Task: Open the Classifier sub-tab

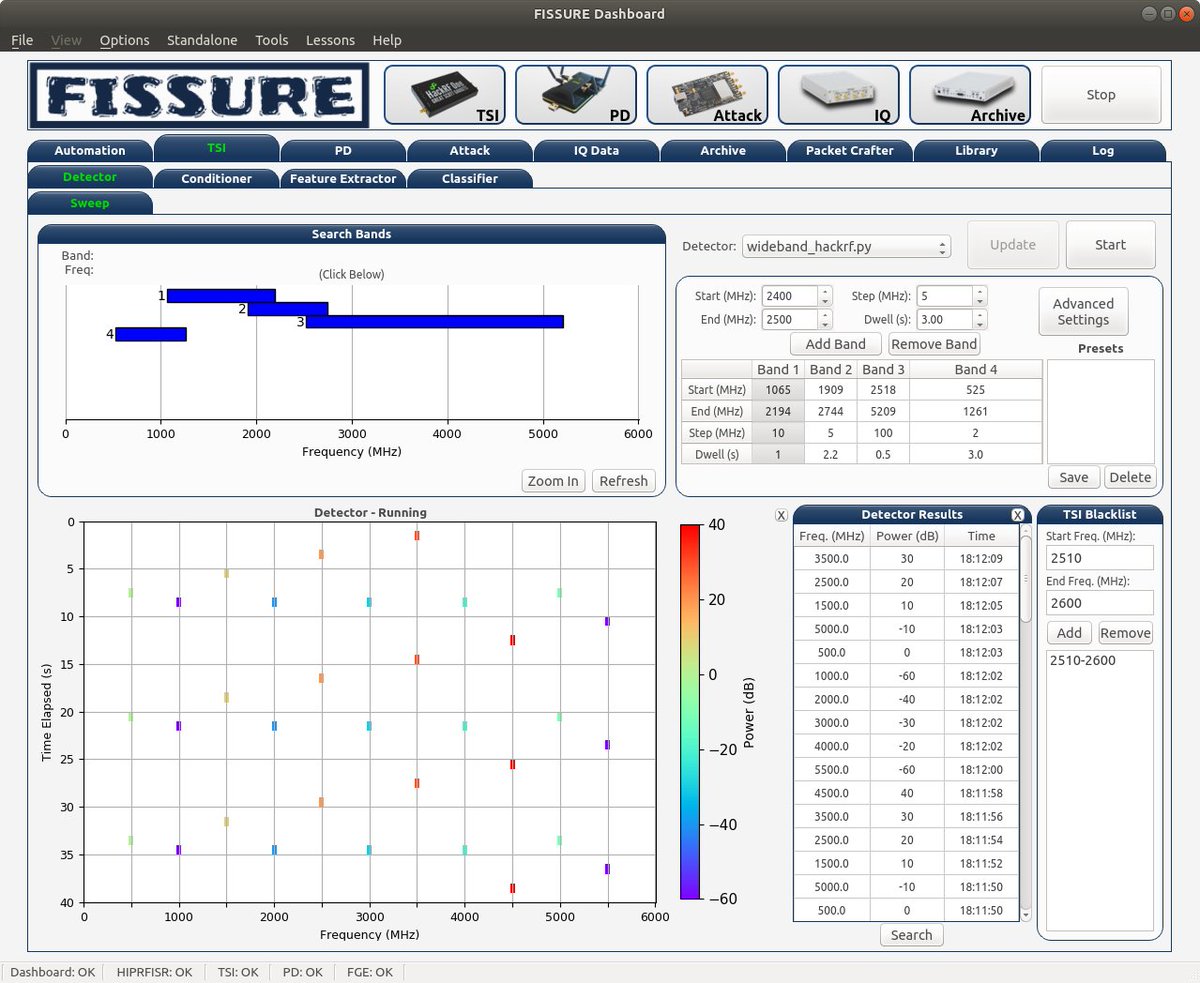Action: [x=470, y=179]
